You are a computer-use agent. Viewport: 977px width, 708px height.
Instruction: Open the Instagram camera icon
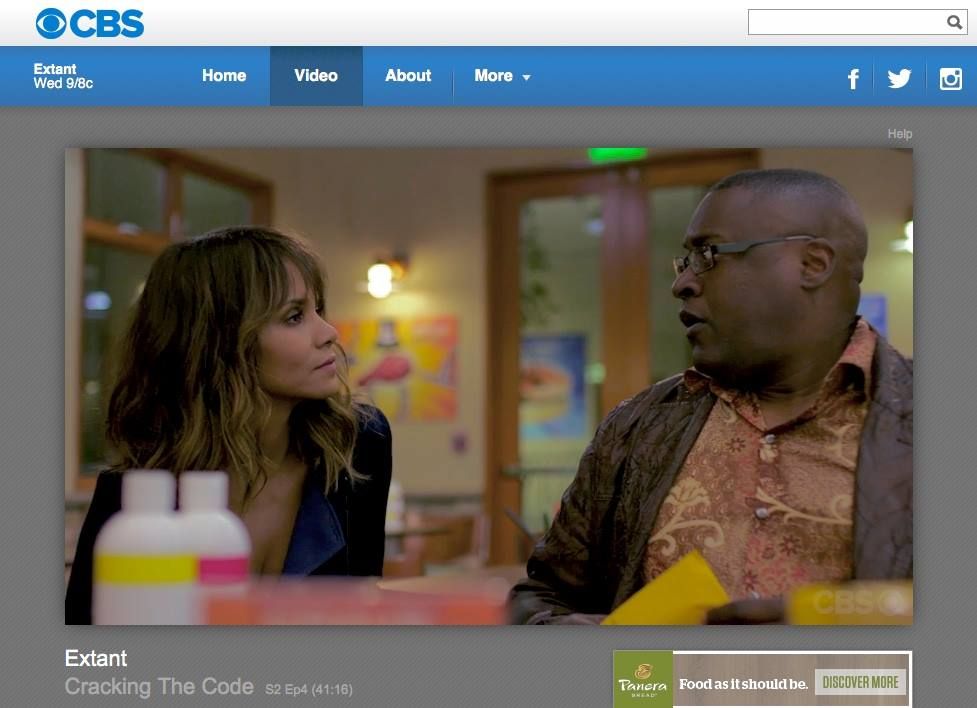click(x=950, y=79)
